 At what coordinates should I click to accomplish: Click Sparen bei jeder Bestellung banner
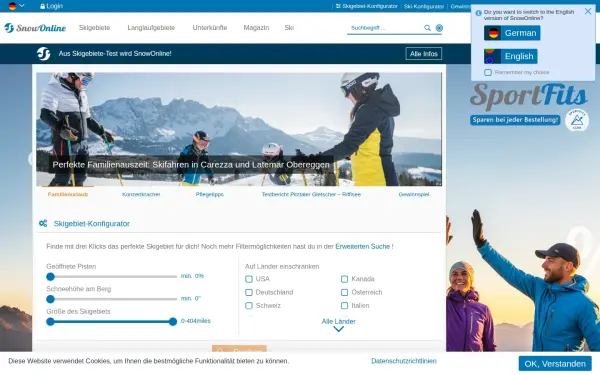(515, 120)
